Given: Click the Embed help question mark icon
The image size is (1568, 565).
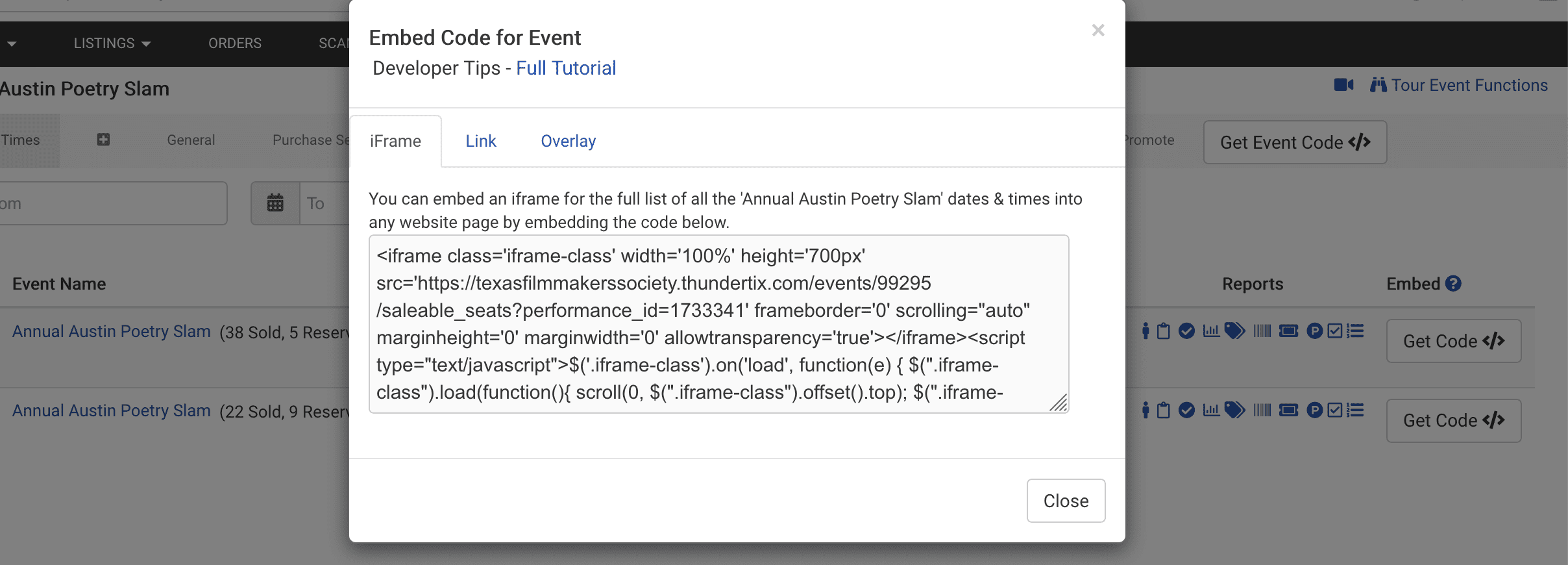Looking at the screenshot, I should point(1454,284).
